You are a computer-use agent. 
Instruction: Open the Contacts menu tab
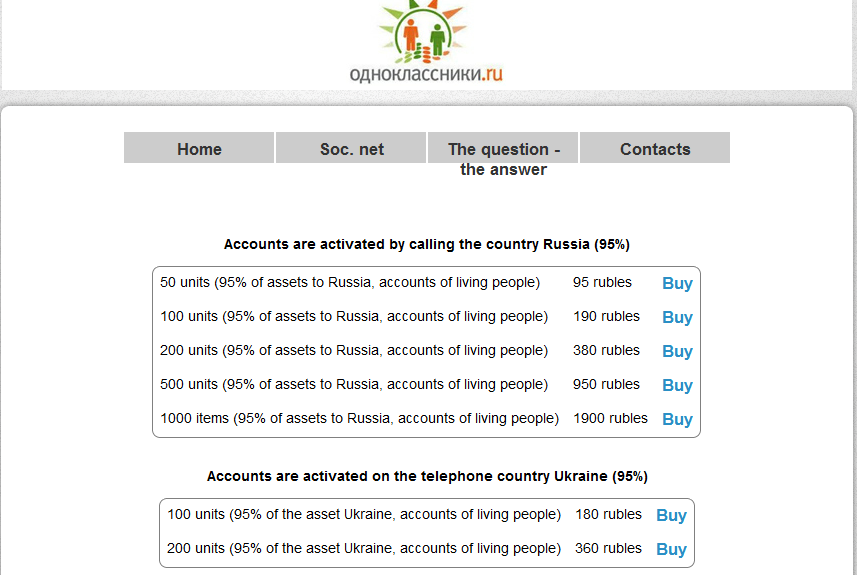coord(655,148)
